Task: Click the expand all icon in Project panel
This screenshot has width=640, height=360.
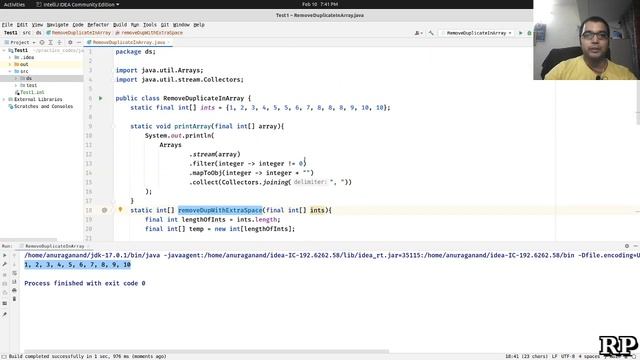Action: 51,42
